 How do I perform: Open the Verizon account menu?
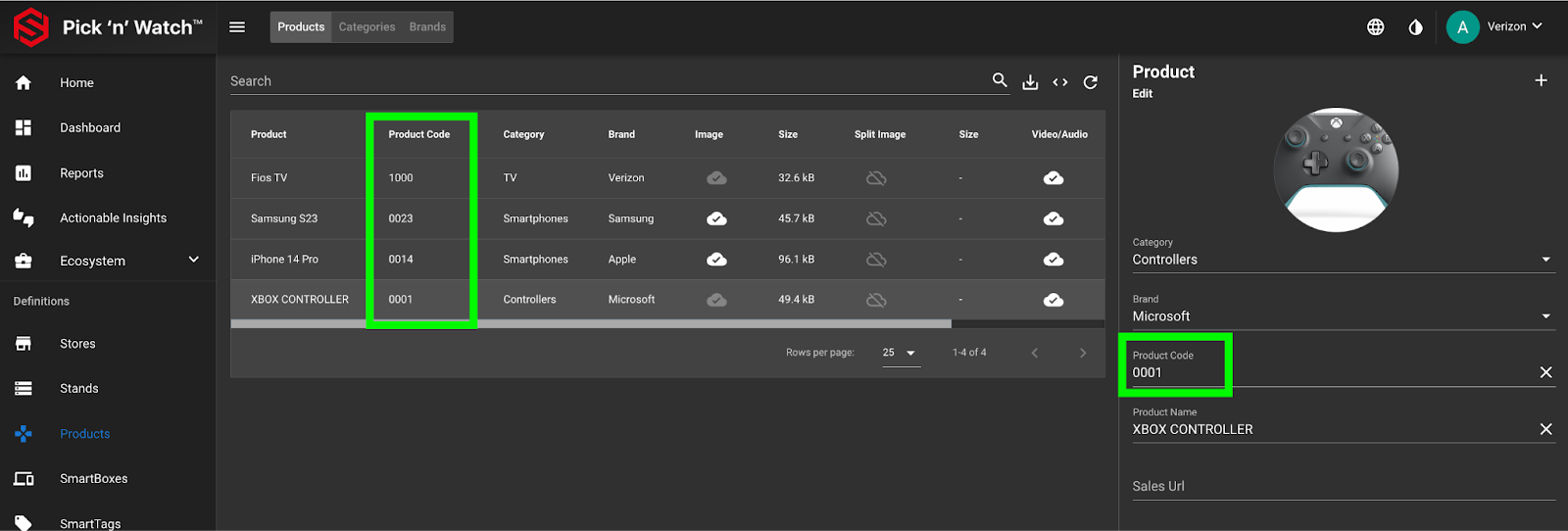1495,27
